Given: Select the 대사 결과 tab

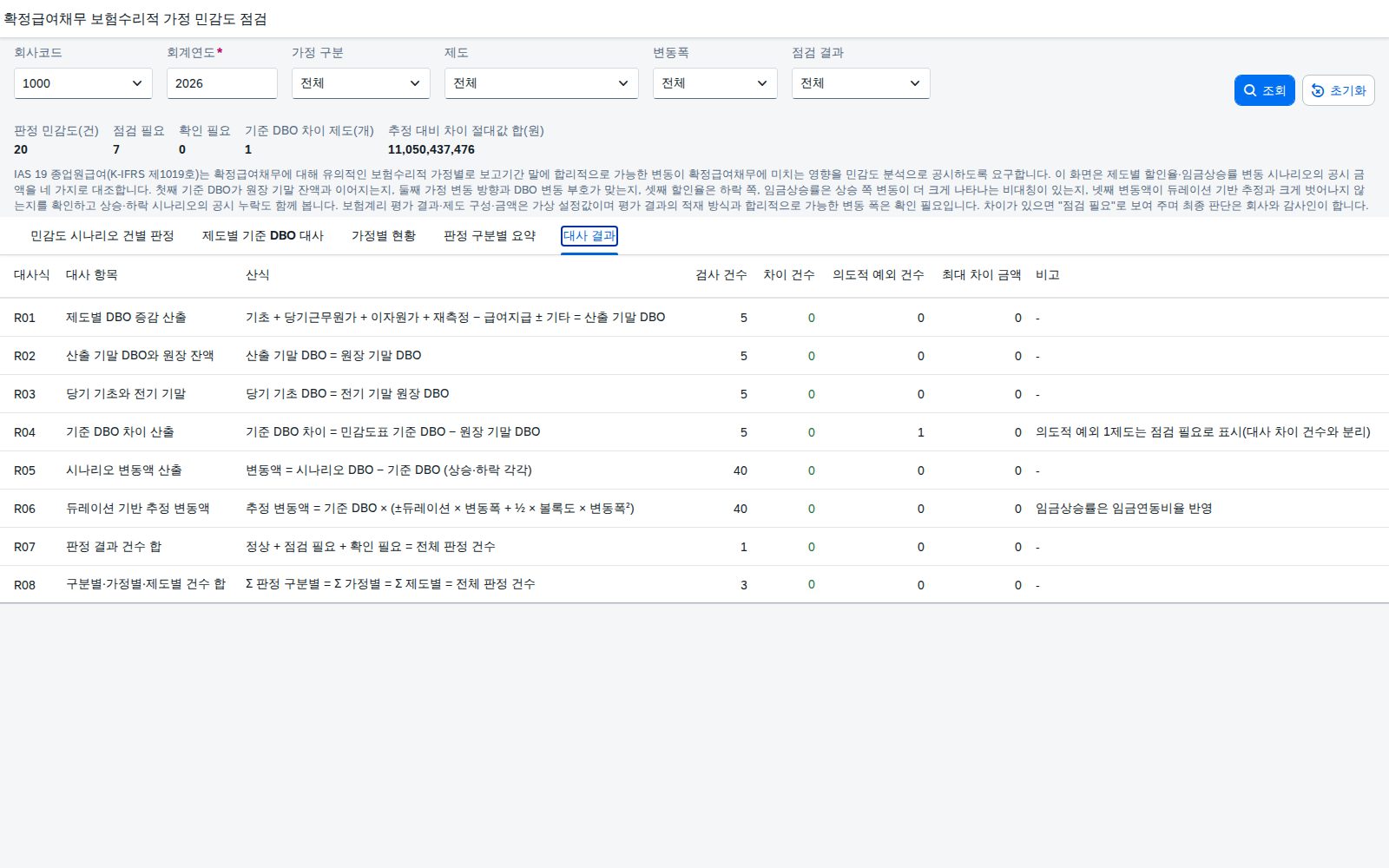Looking at the screenshot, I should (589, 236).
